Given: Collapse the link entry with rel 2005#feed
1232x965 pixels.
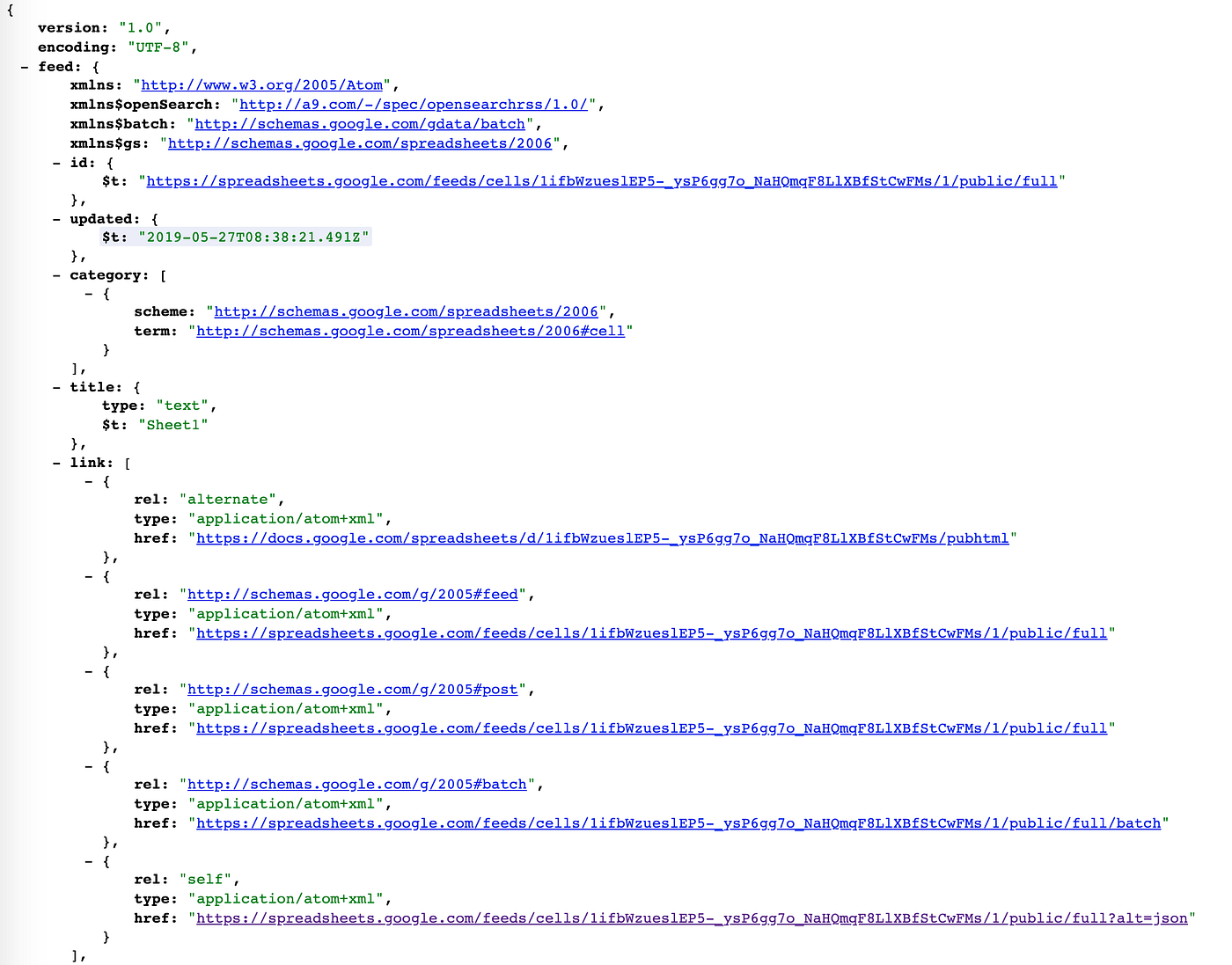Looking at the screenshot, I should click(89, 576).
